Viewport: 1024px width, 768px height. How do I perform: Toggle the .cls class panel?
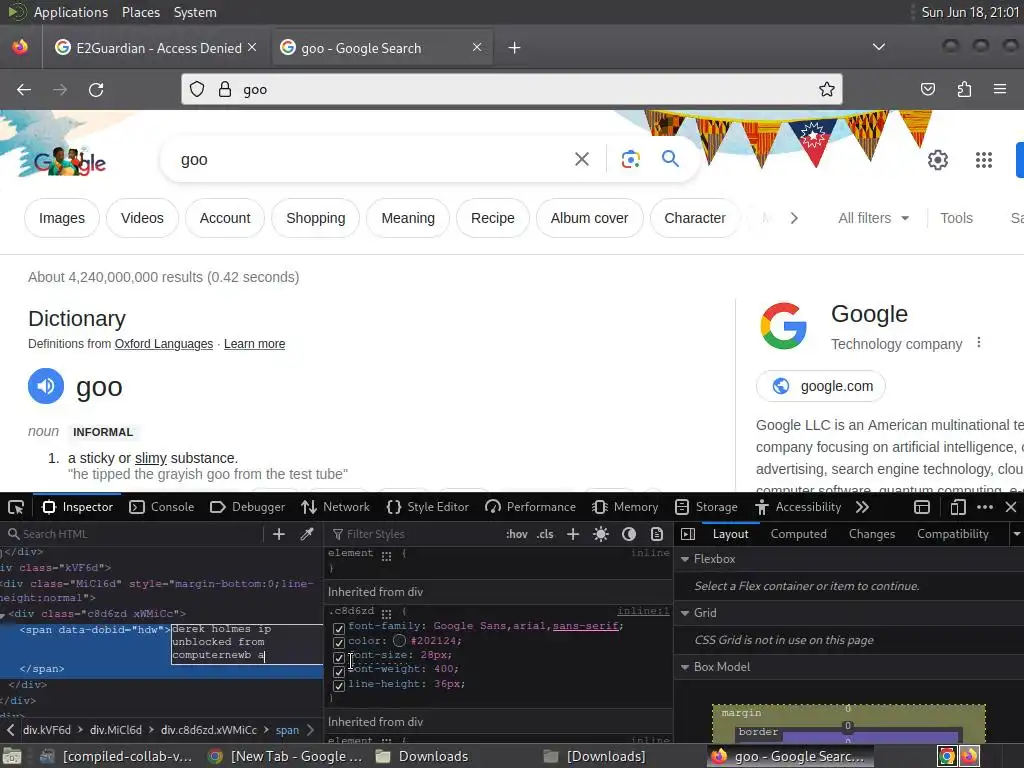point(545,534)
